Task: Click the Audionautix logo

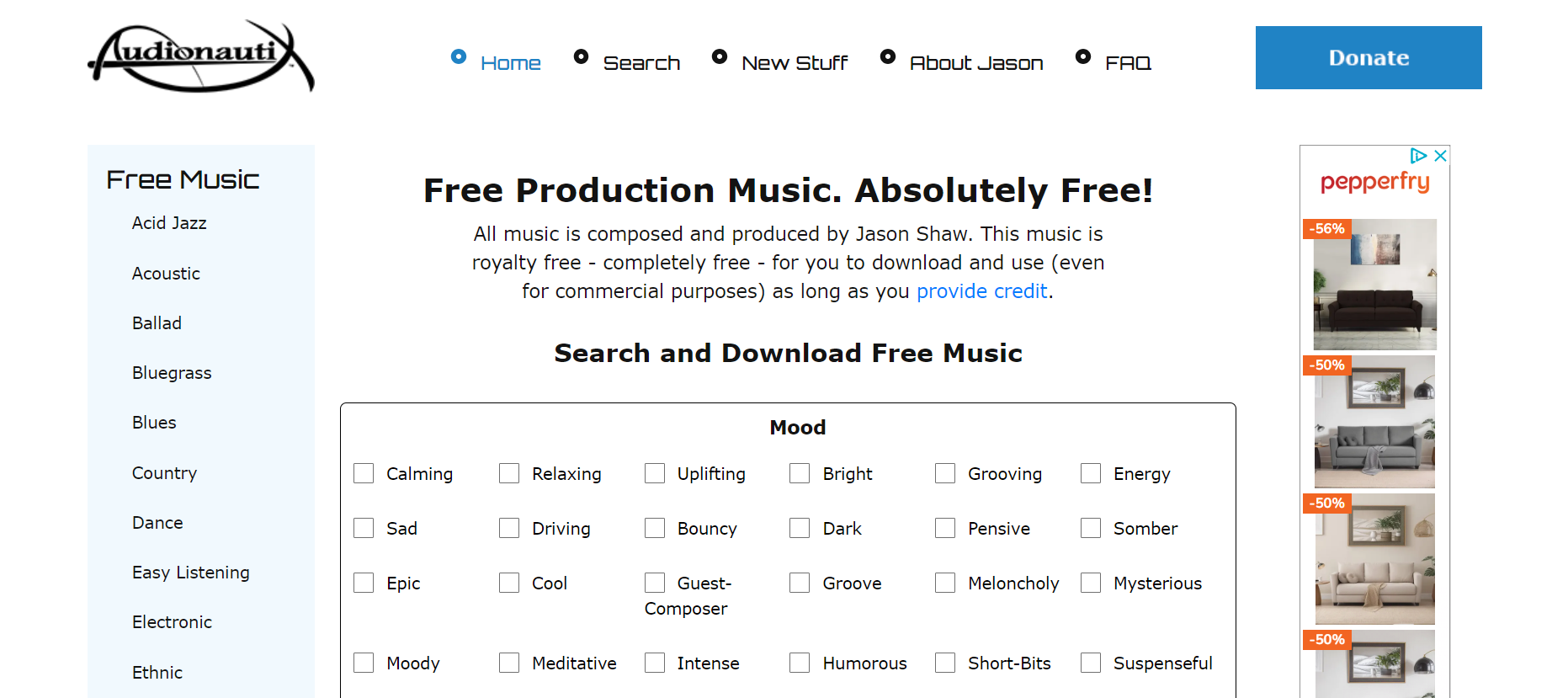Action: [x=201, y=56]
